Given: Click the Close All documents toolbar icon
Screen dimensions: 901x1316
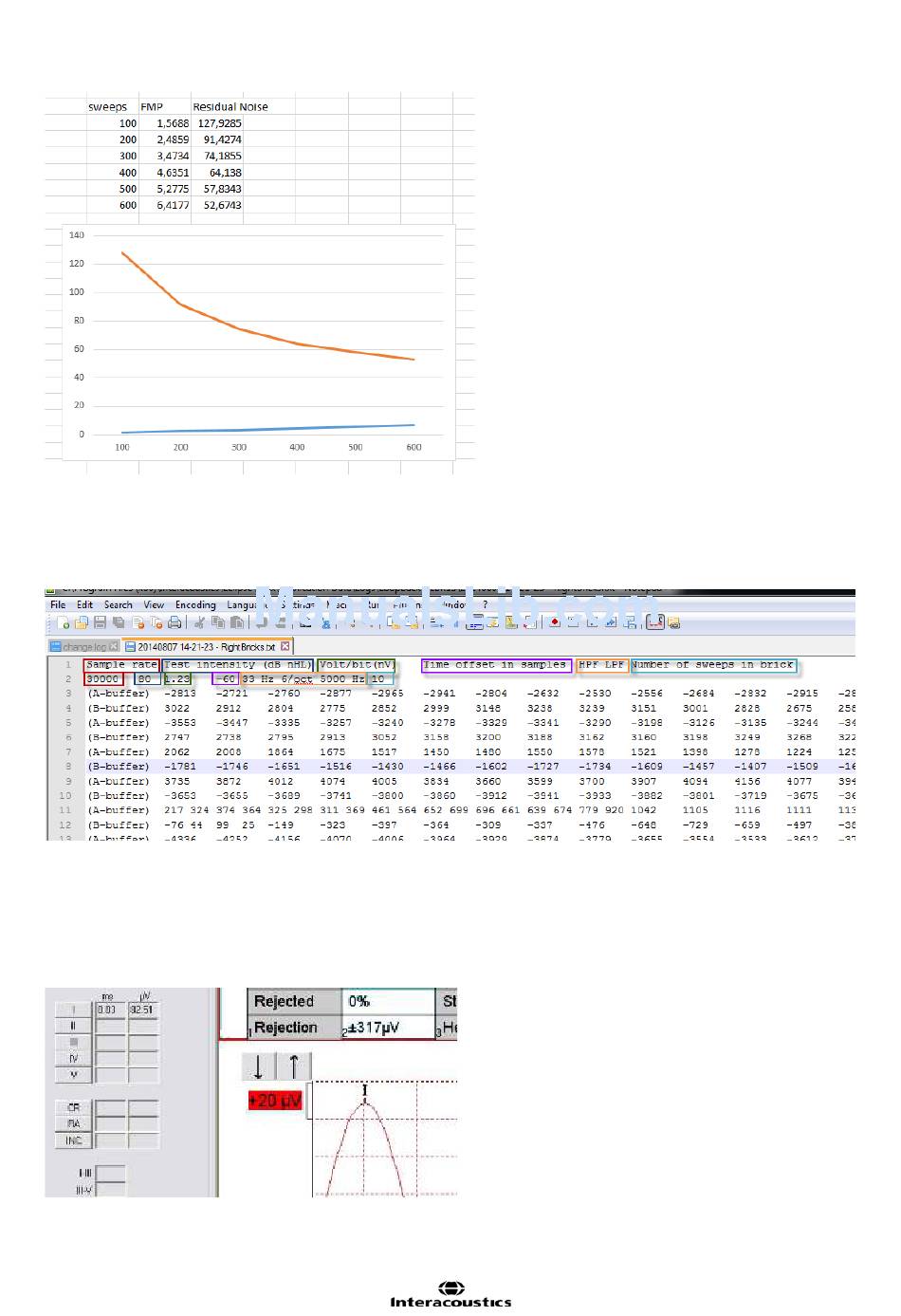Looking at the screenshot, I should 156,623.
